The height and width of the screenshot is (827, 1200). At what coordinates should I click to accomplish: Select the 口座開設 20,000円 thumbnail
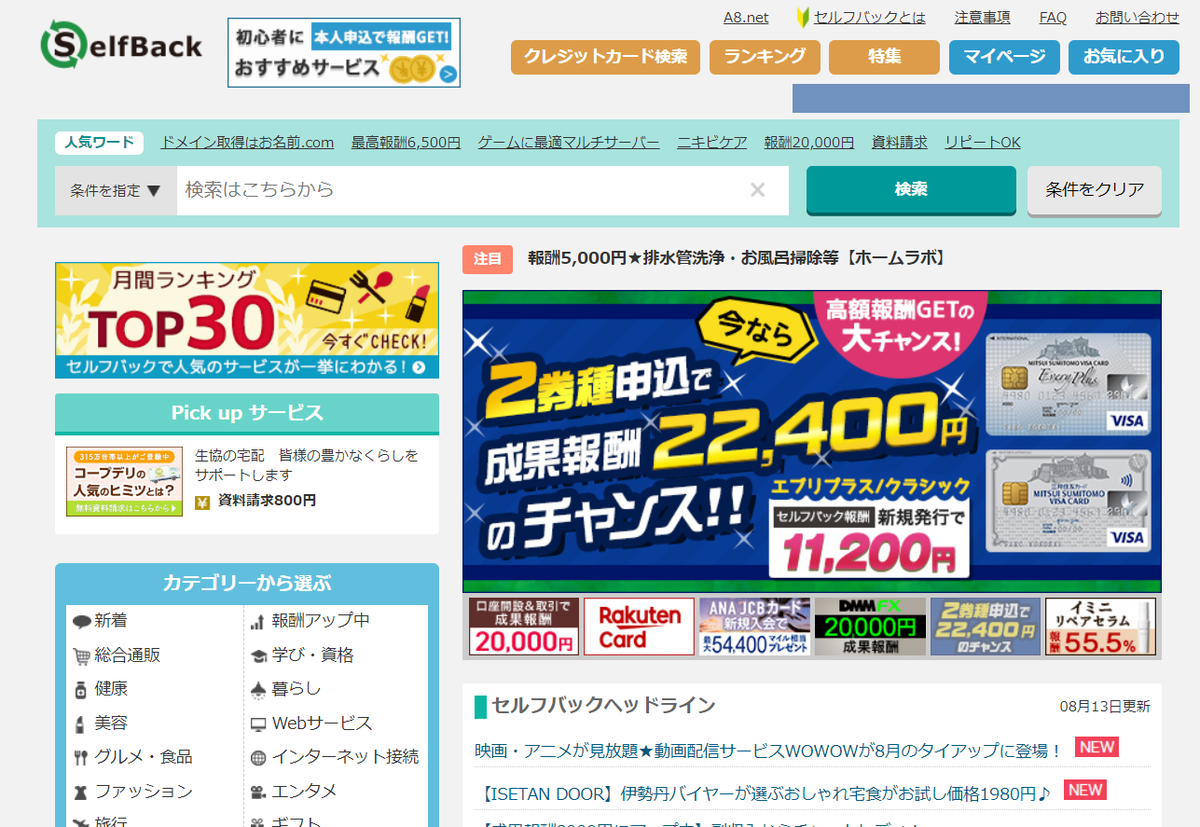click(x=524, y=627)
